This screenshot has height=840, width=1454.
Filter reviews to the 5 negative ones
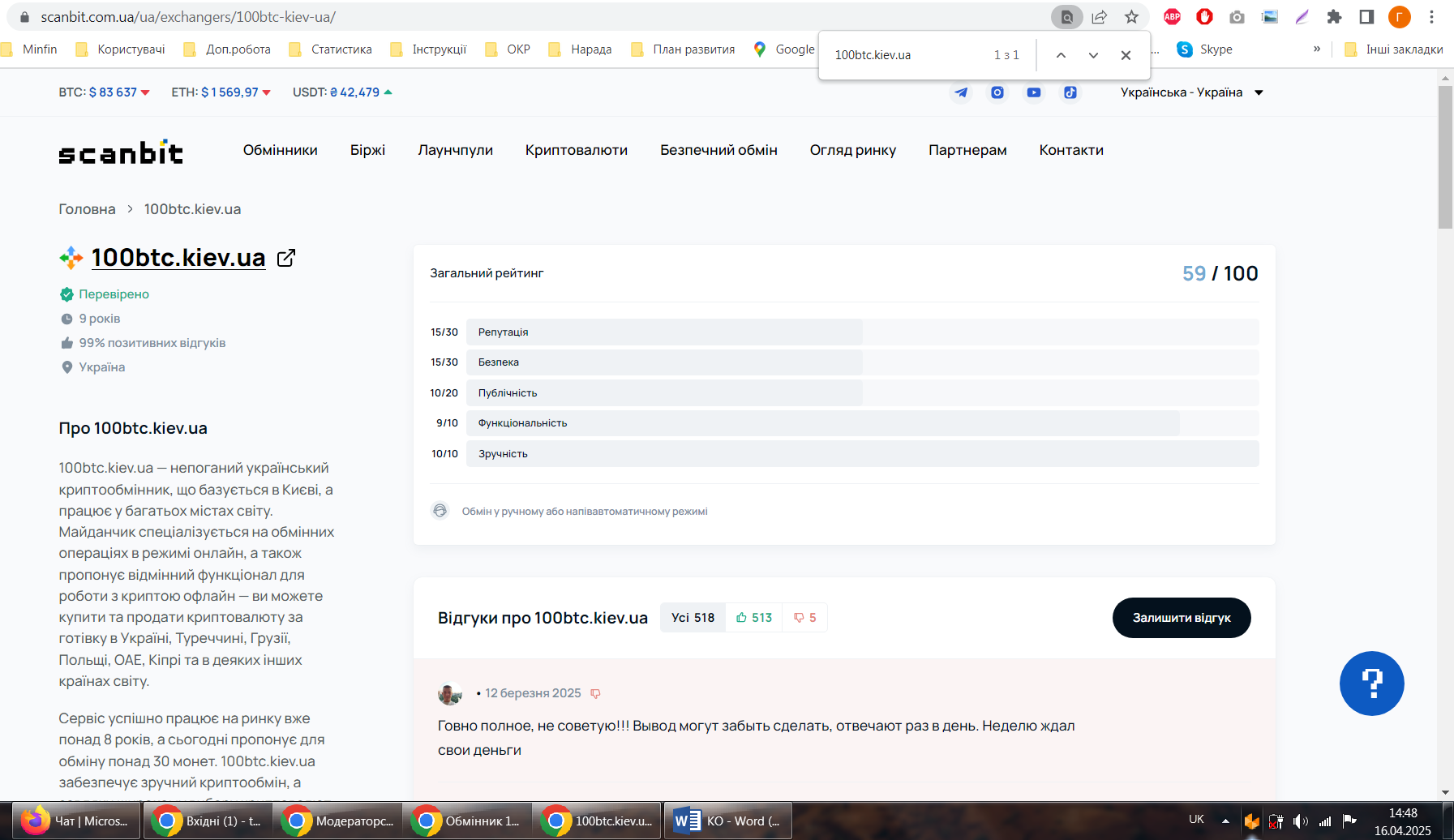pyautogui.click(x=805, y=618)
